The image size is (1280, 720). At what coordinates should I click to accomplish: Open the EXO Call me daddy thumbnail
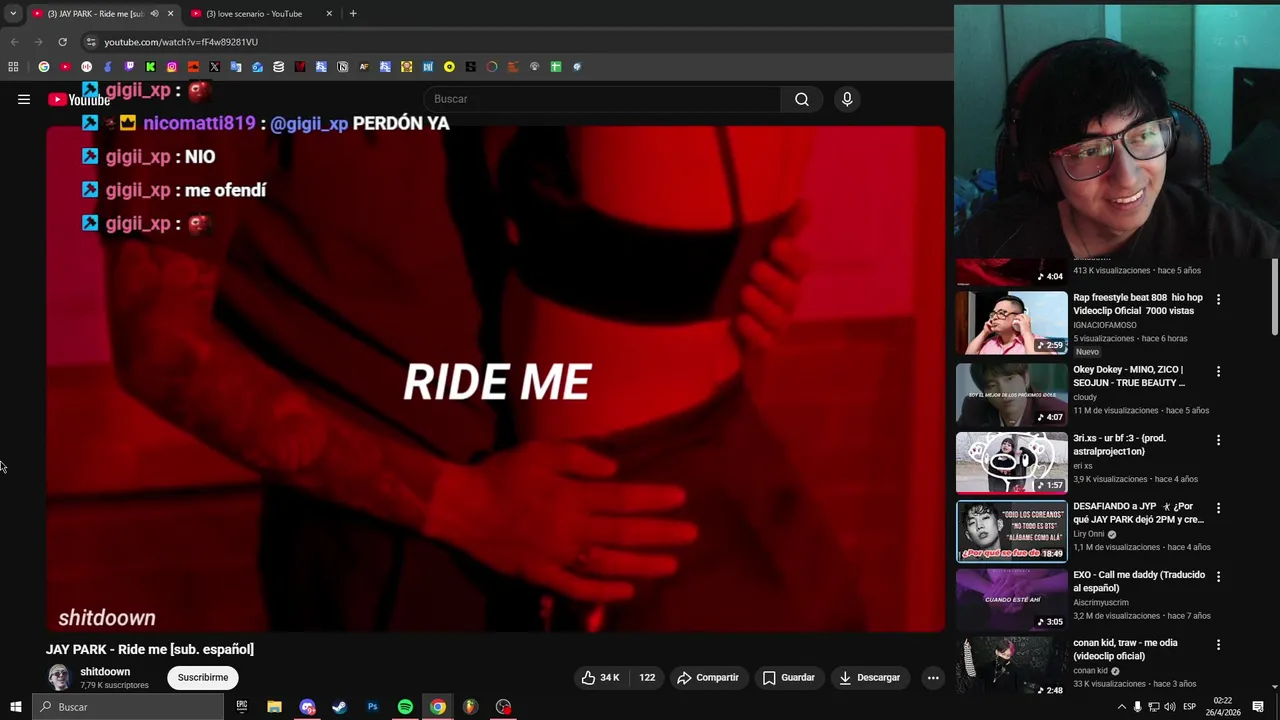click(x=1012, y=600)
